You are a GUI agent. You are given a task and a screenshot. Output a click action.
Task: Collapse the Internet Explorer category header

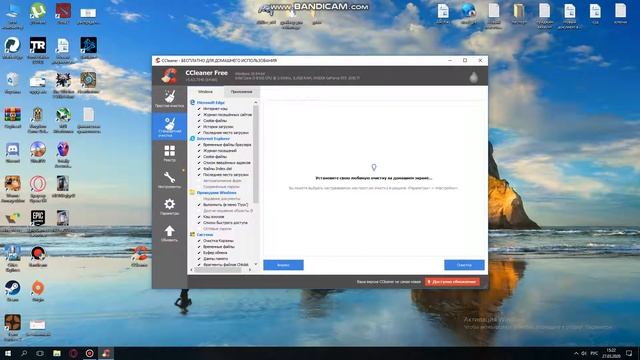(x=213, y=139)
